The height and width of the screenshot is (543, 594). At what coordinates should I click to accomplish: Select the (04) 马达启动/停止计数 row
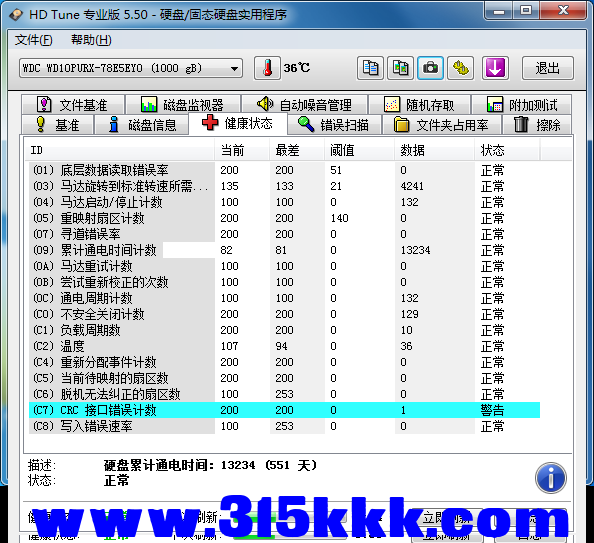click(284, 202)
